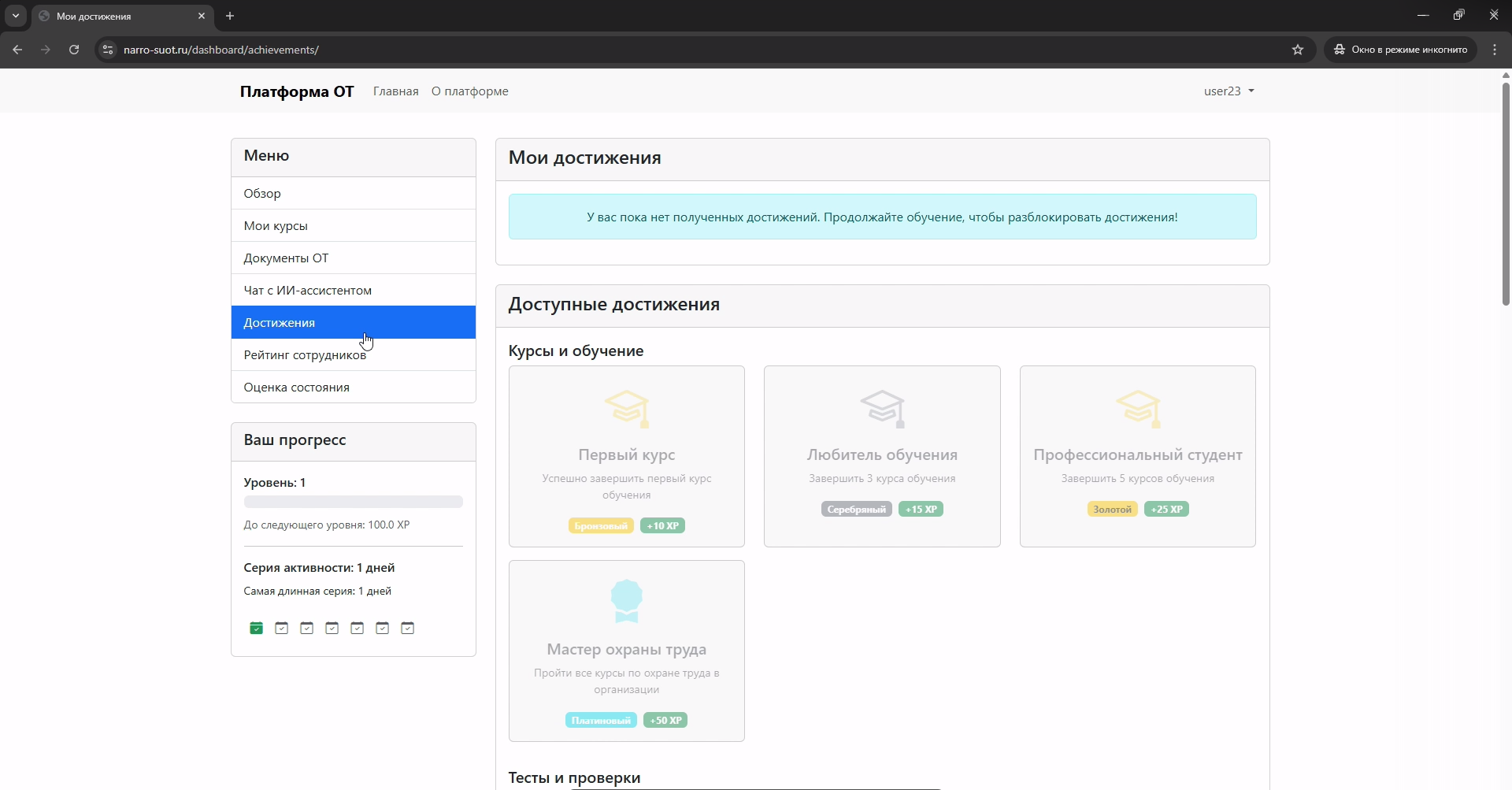Open the Chrome three-dot menu
This screenshot has height=790, width=1512.
[1495, 50]
